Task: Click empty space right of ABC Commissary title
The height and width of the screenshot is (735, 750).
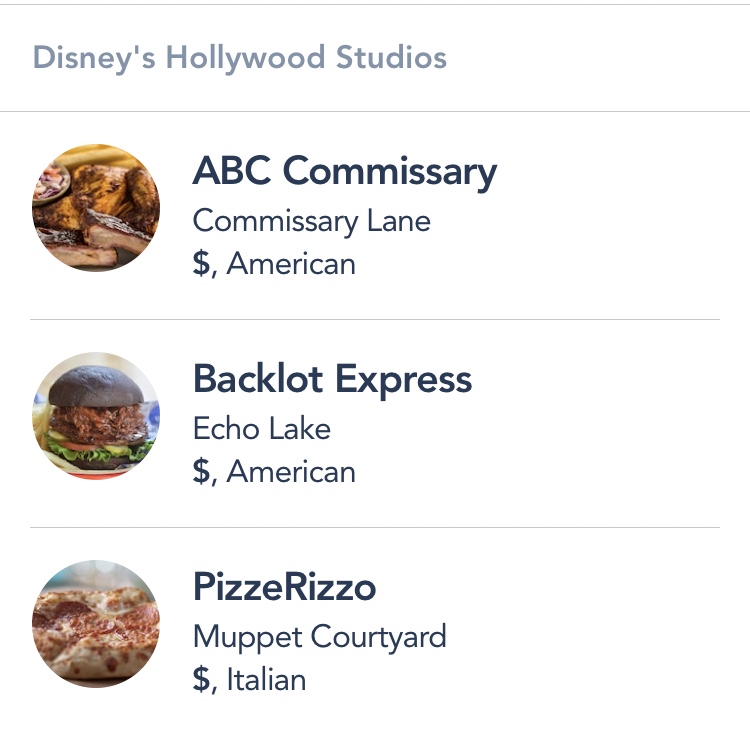Action: click(x=620, y=172)
